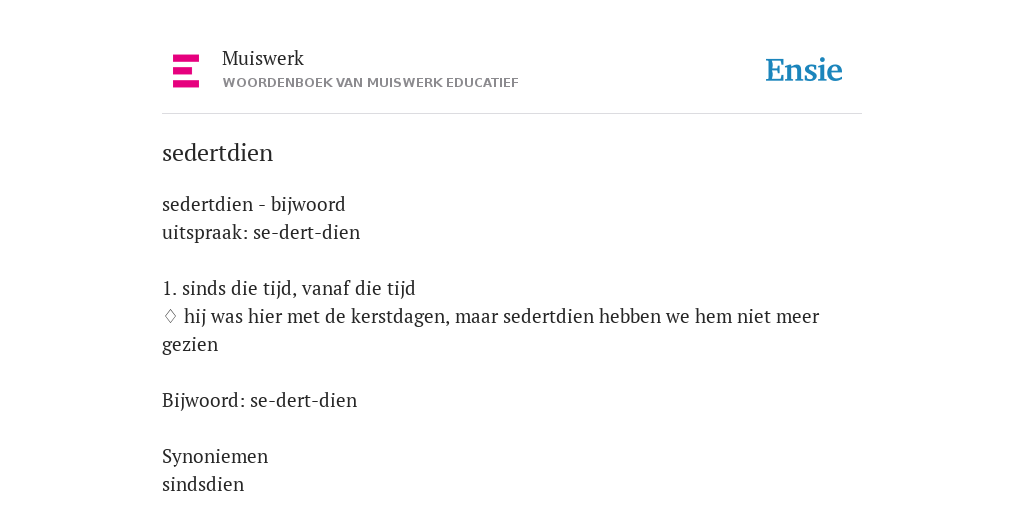Click the pink Ensie E logo icon

(186, 71)
